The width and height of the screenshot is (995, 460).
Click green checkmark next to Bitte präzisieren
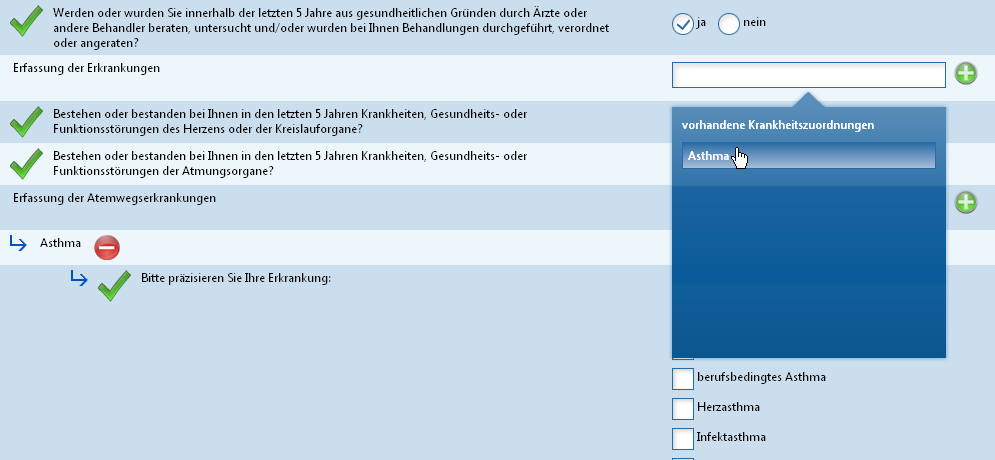pos(115,286)
